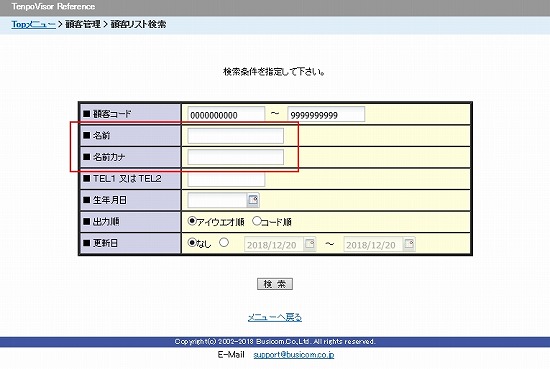The width and height of the screenshot is (550, 369).
Task: Select アイウエオ順 output order radio button
Action: tap(192, 221)
